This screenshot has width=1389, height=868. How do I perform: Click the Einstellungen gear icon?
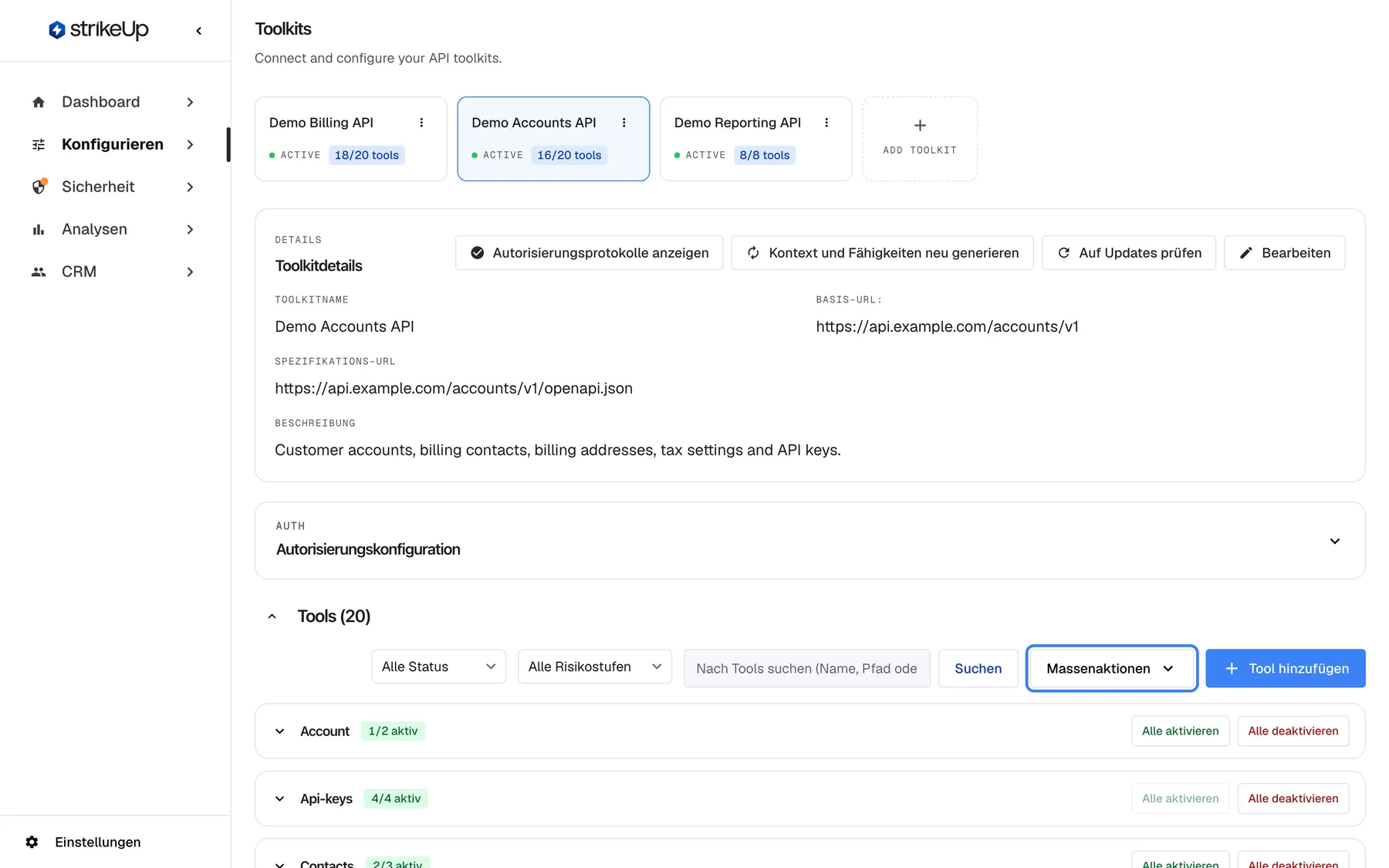pos(32,842)
